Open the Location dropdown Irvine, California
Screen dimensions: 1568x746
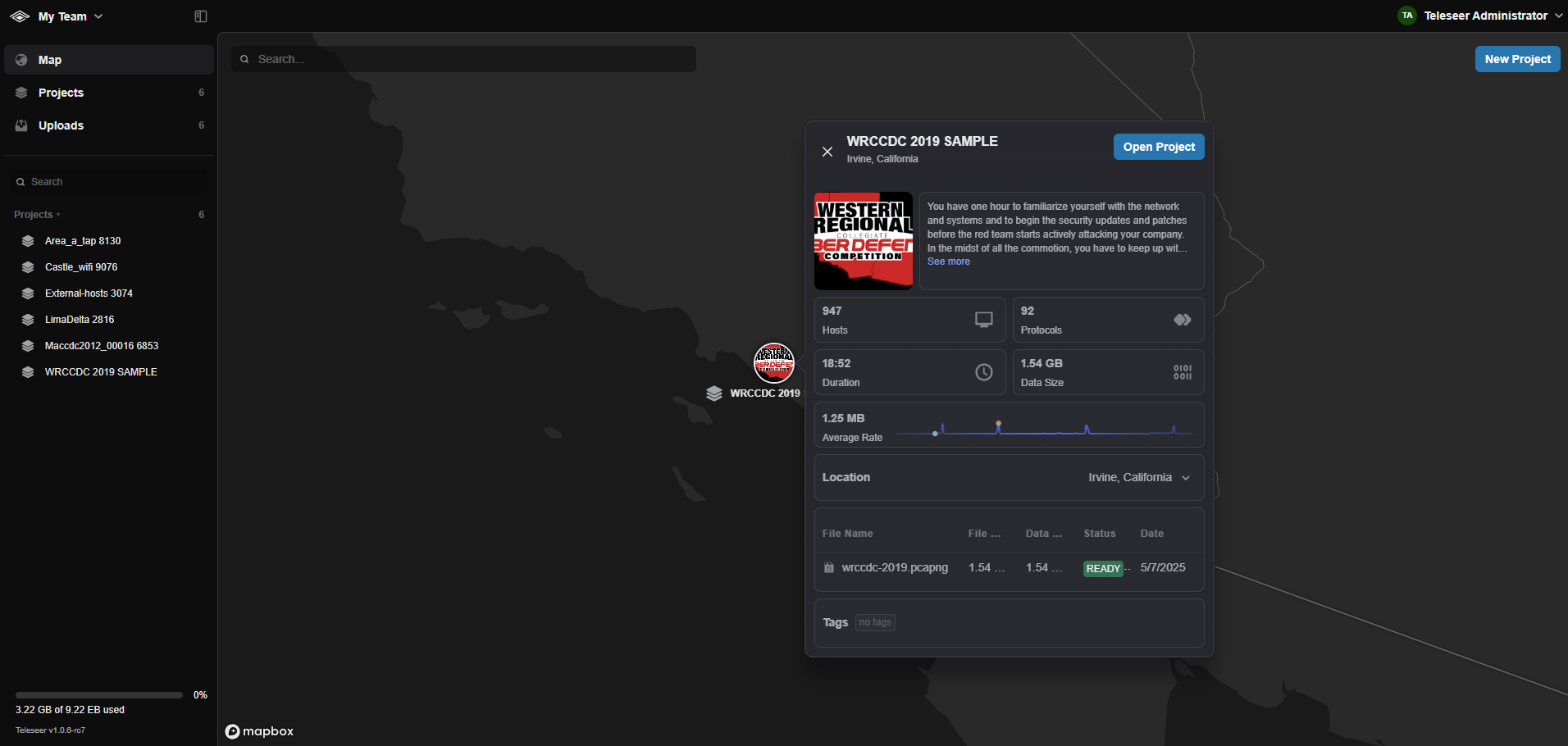[x=1138, y=477]
